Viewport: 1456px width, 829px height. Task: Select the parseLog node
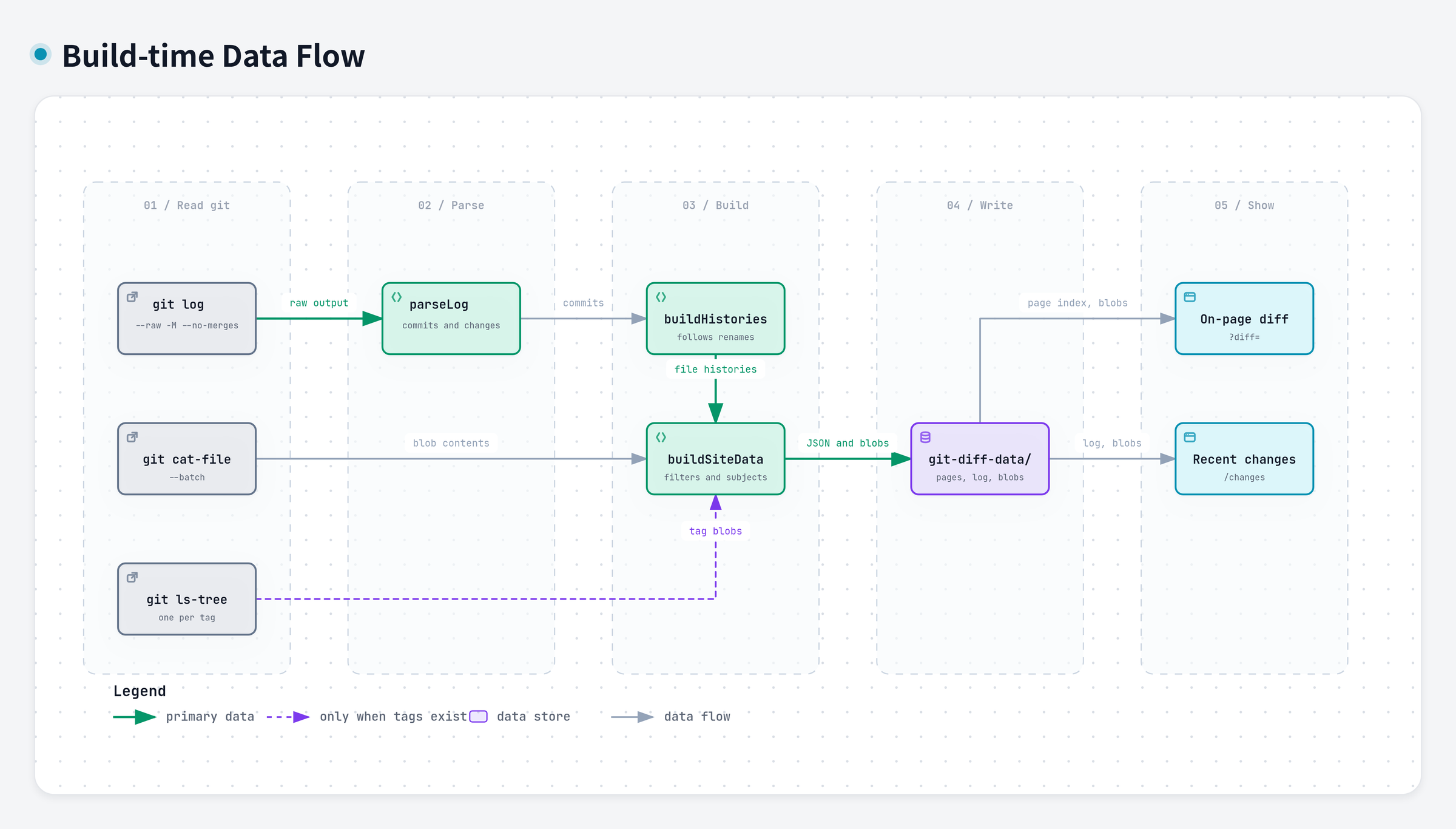(451, 319)
